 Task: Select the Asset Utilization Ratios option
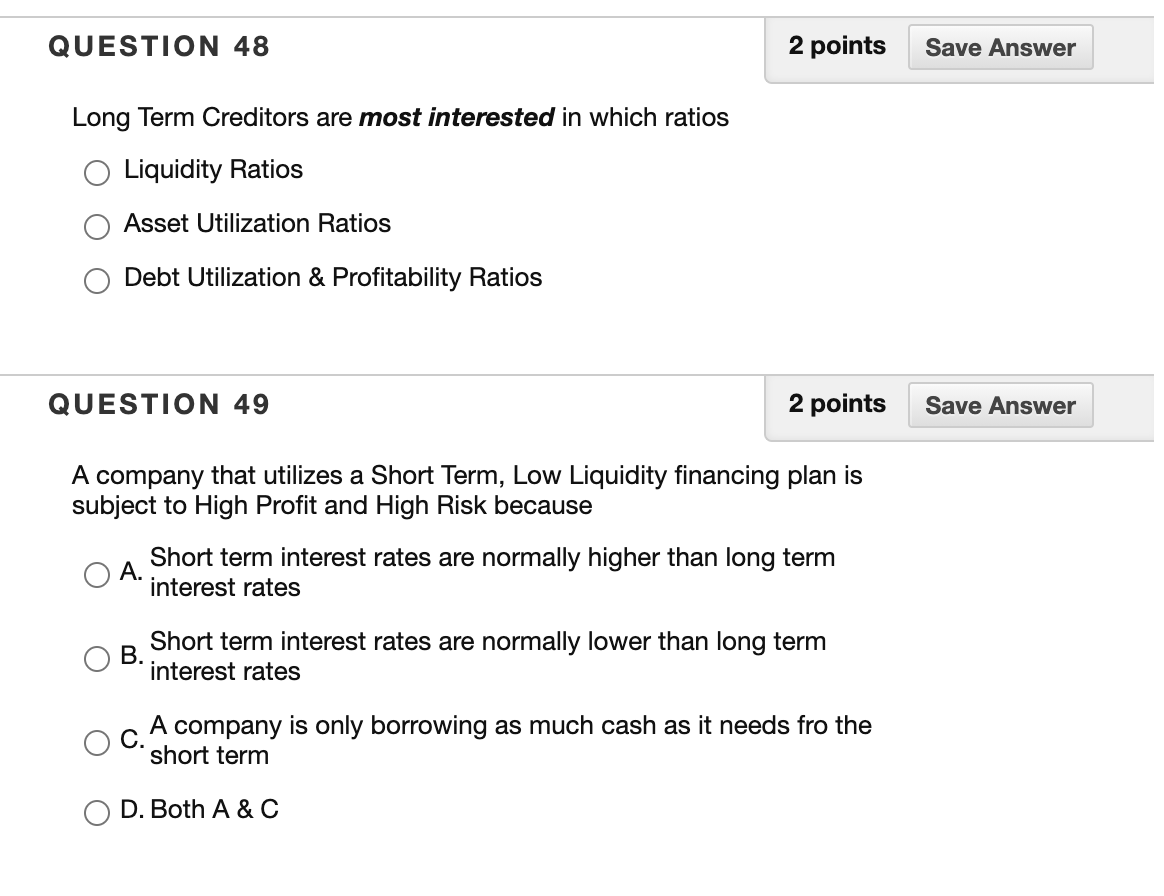coord(96,226)
